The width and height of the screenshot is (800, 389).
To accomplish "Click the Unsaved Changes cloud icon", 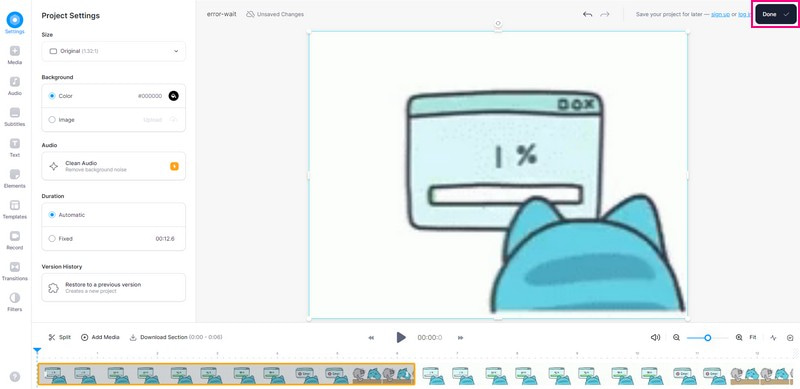I will (251, 14).
